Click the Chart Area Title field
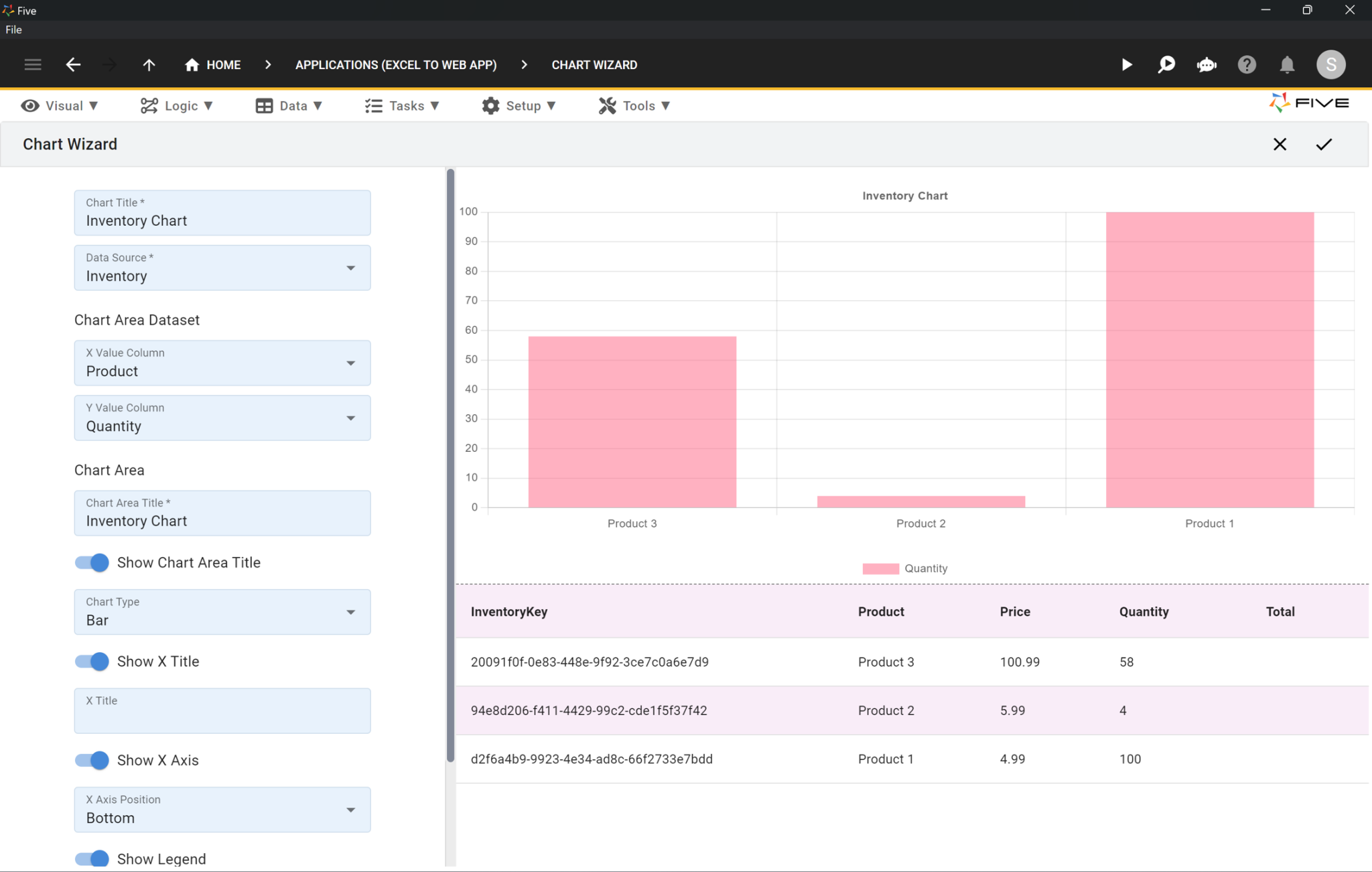Image resolution: width=1372 pixels, height=872 pixels. click(x=222, y=513)
